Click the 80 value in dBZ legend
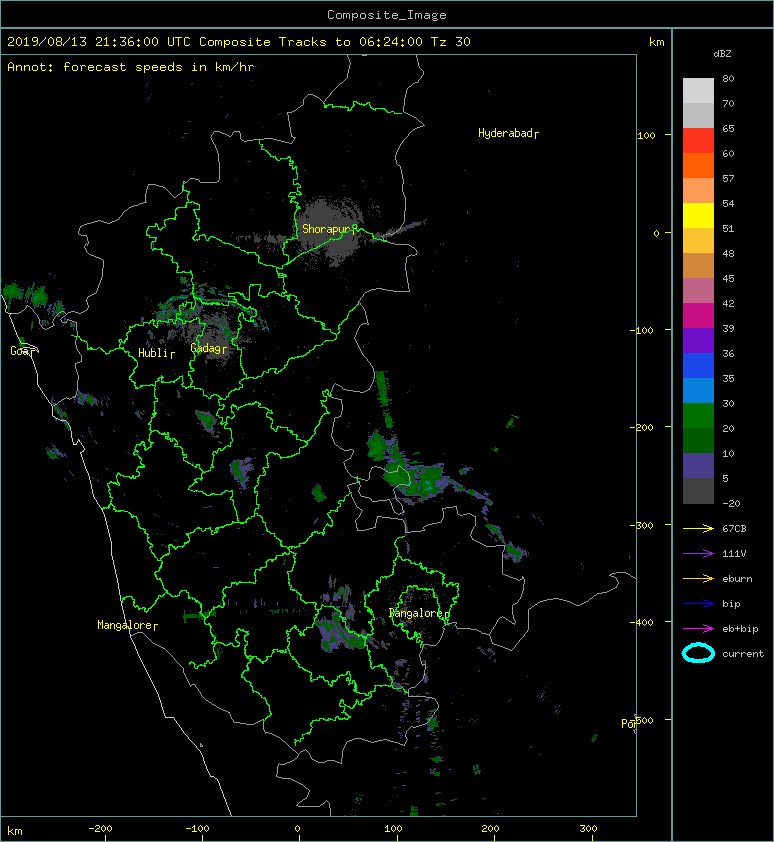The width and height of the screenshot is (774, 842). coord(728,78)
